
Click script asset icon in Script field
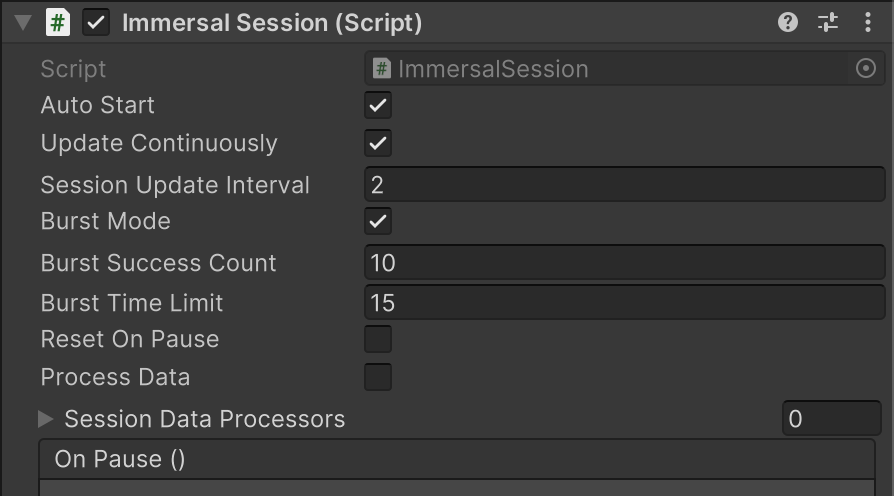381,68
